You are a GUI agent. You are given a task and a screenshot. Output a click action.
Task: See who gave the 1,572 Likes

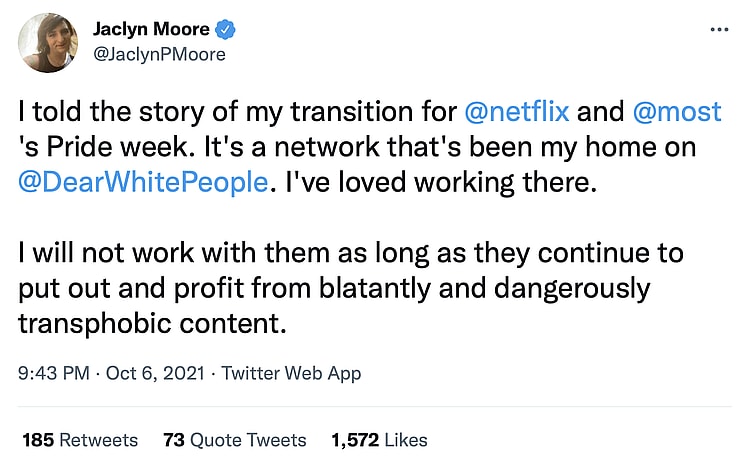(379, 439)
